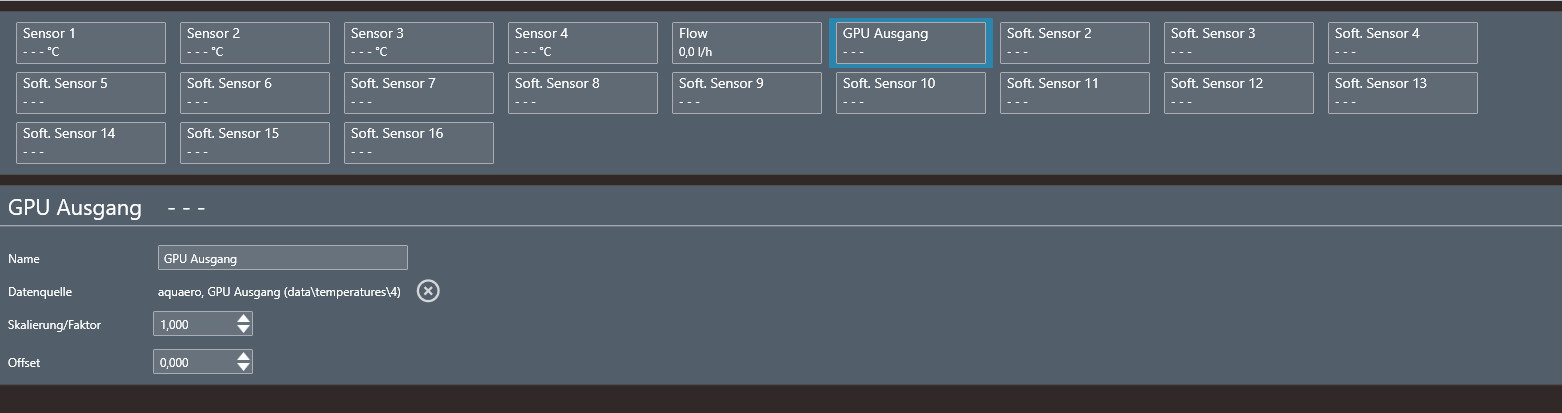1562x413 pixels.
Task: Increase the Skalierung/Faktor value with up arrow
Action: point(243,319)
